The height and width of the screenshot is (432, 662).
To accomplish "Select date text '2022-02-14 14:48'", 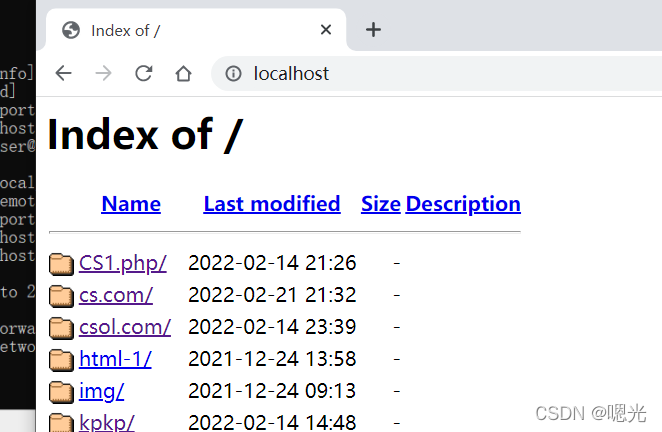I will tap(272, 422).
